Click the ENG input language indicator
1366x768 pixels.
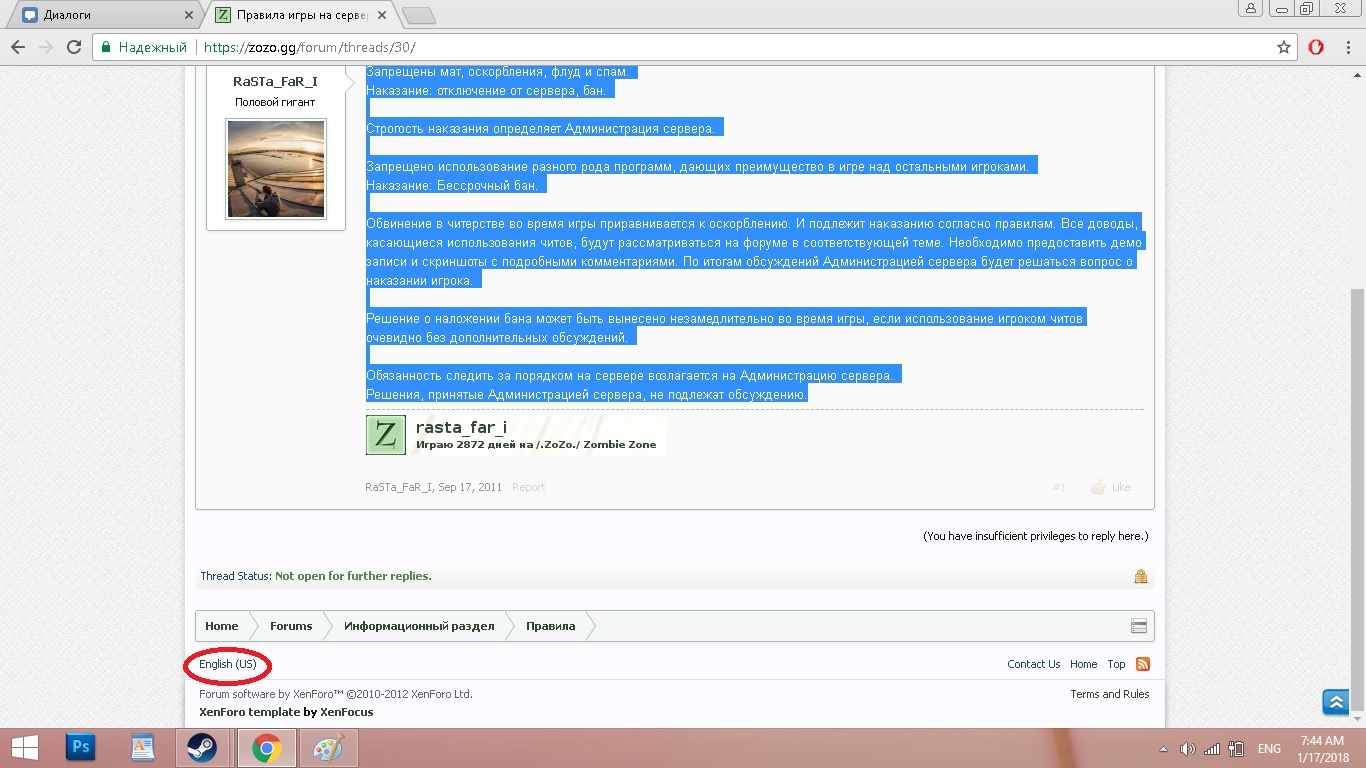1269,749
